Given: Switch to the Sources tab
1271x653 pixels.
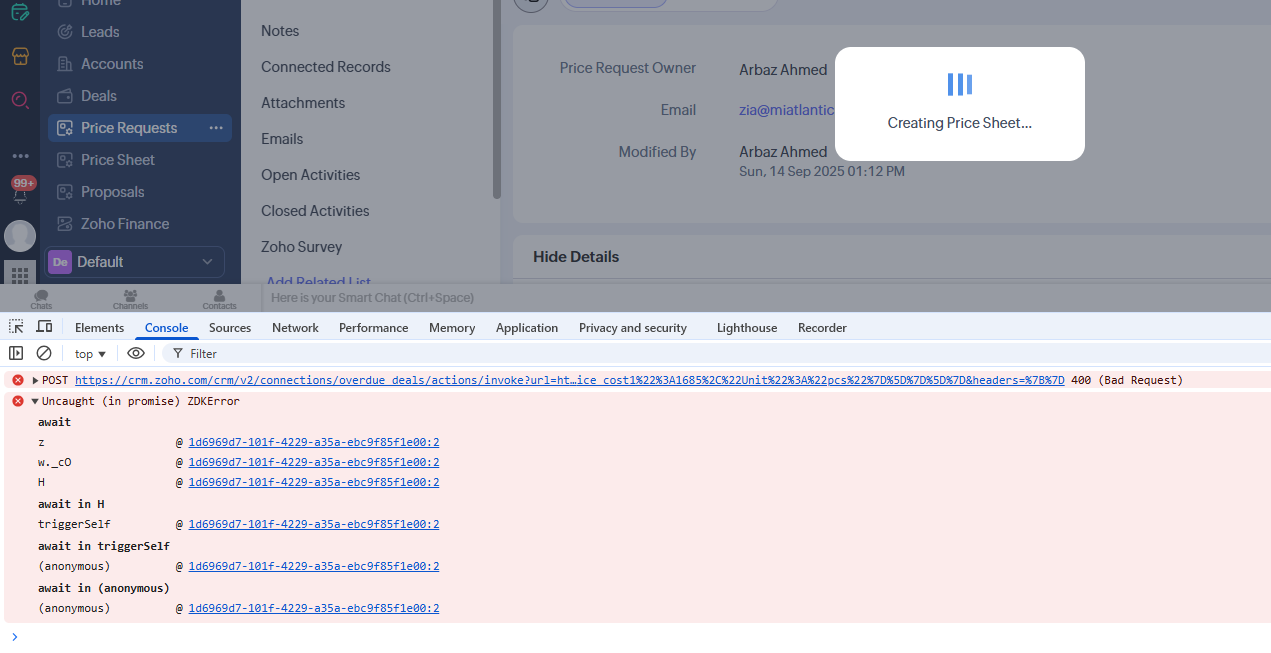Looking at the screenshot, I should tap(230, 328).
